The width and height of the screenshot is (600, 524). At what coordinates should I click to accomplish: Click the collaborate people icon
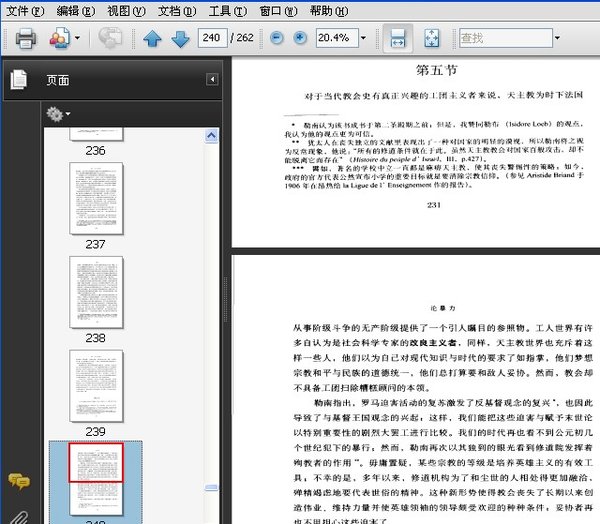59,38
